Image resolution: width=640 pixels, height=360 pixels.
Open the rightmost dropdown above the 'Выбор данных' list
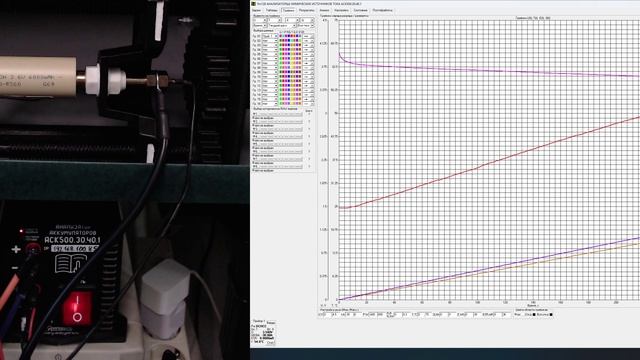(x=306, y=26)
